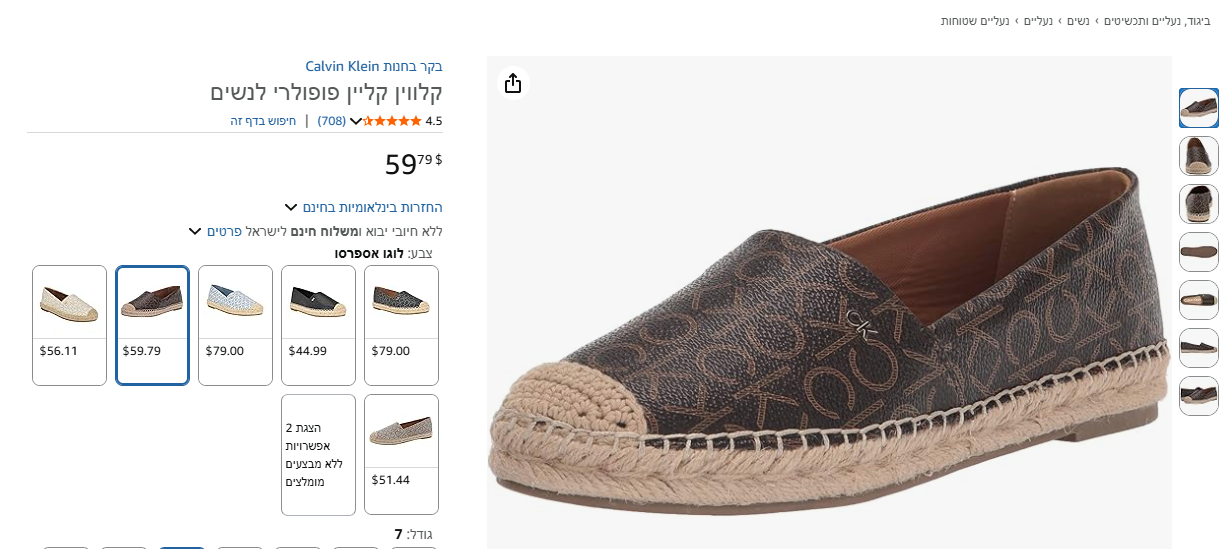Open 'ביגוד, נעליים ותכשיטים' breadcrumb
1223x549 pixels.
1157,21
